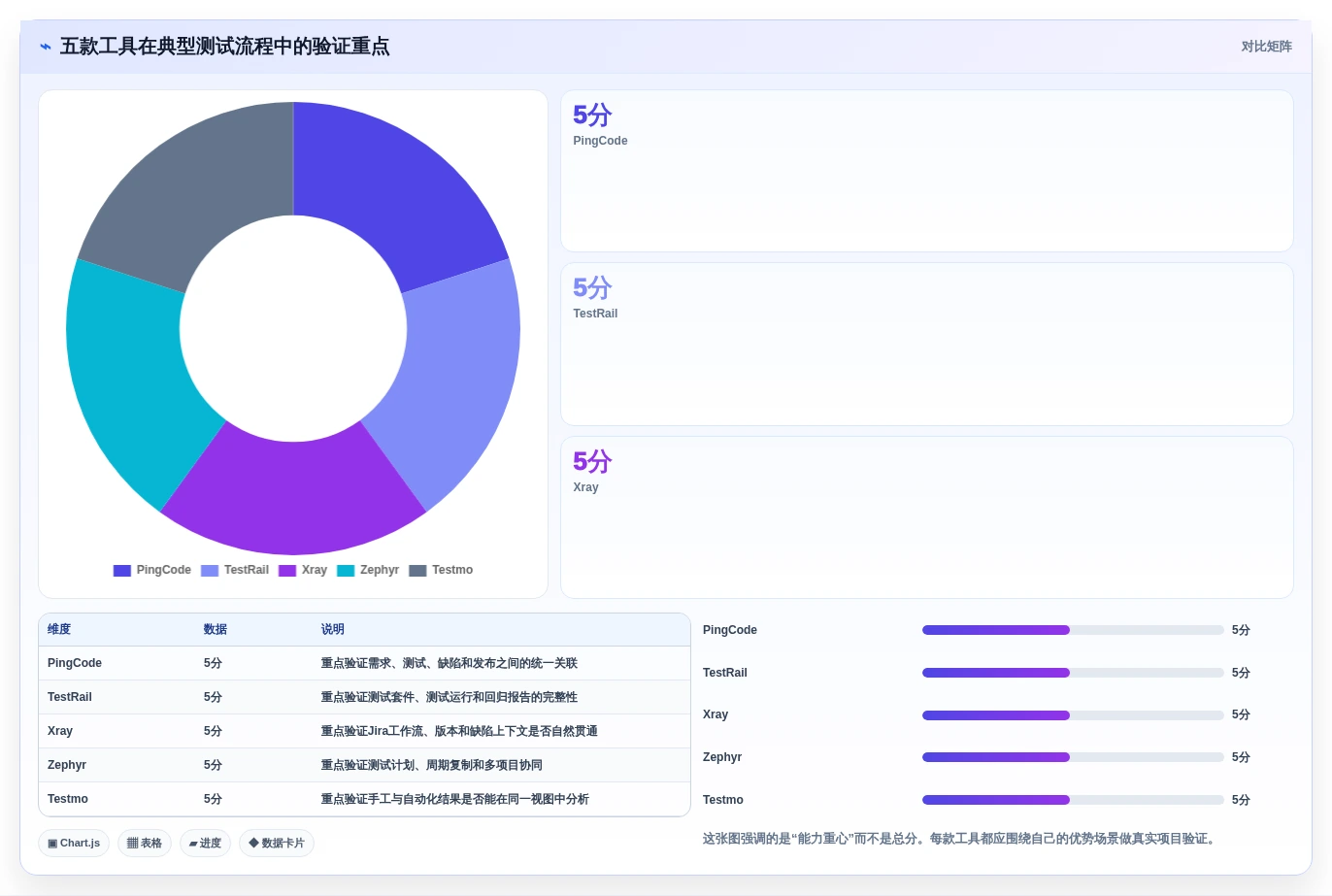
Task: Click the footnote text about 能力重心
Action: (959, 839)
